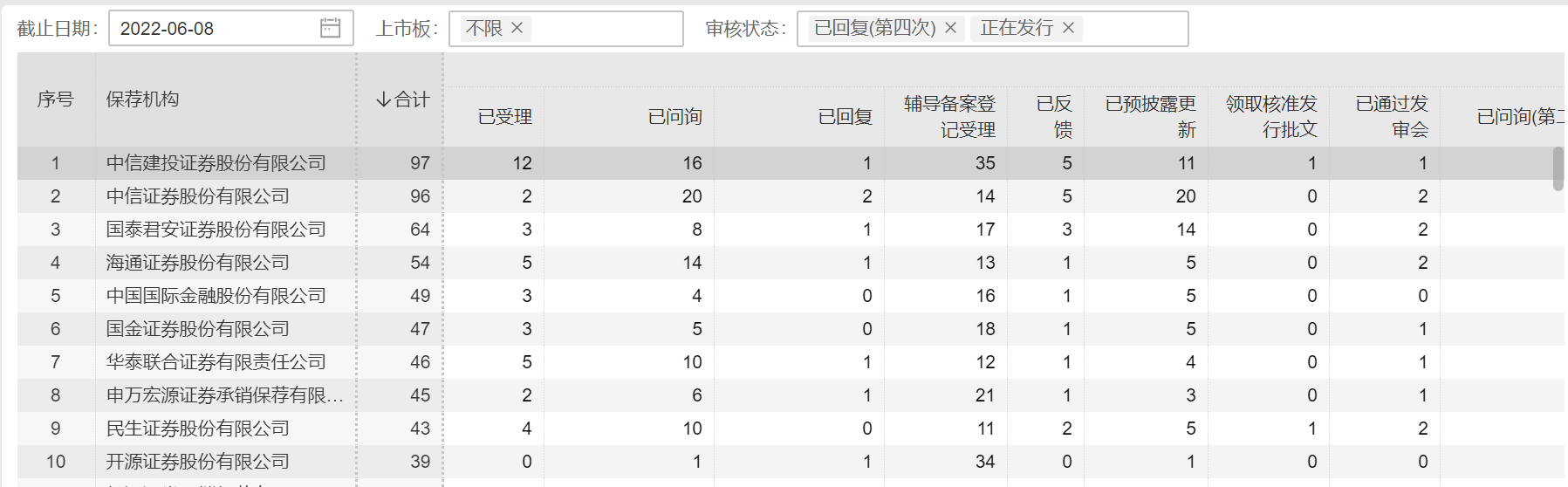Select row 开源证券股份有限公司

791,462
